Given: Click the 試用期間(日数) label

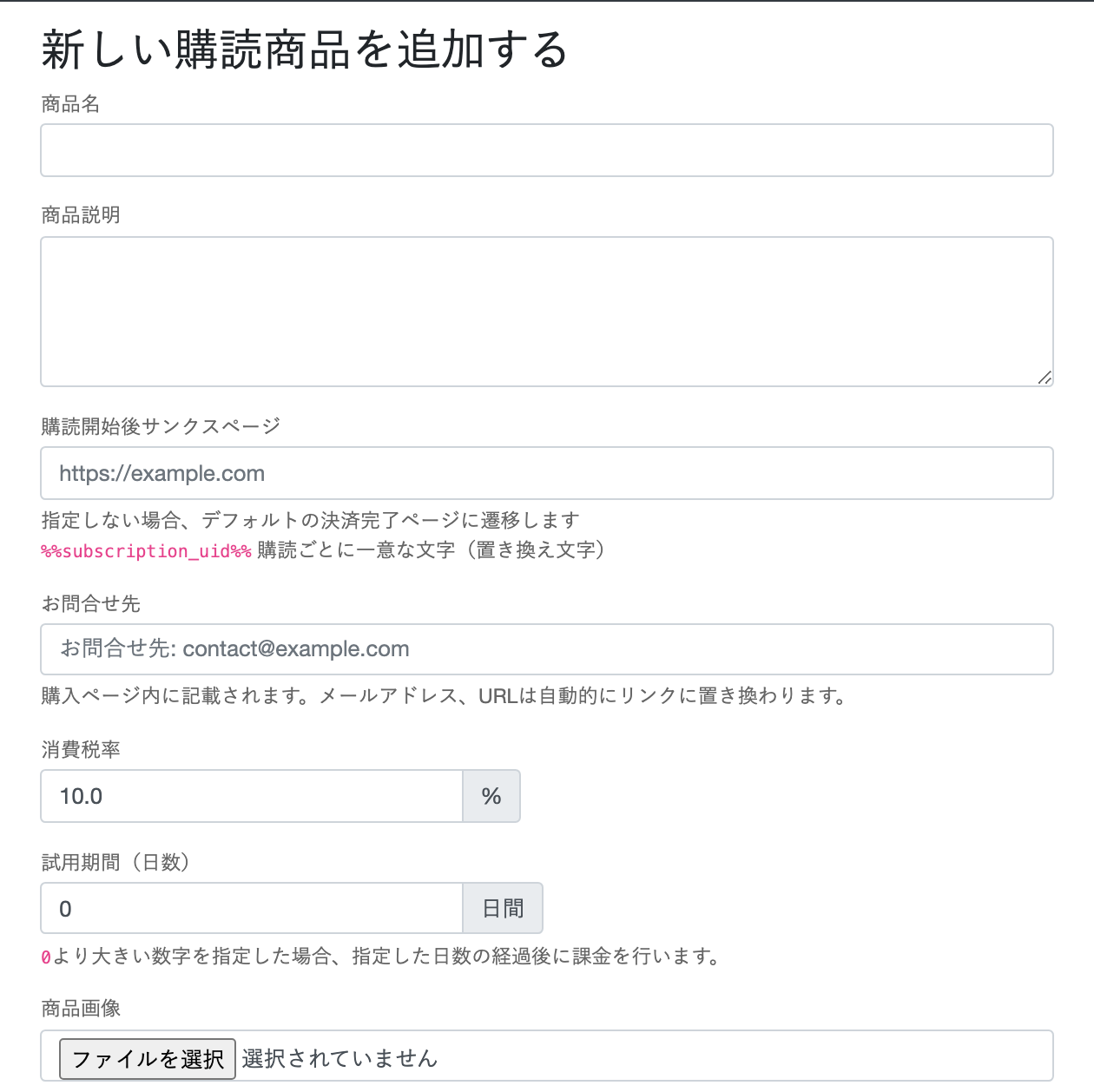Looking at the screenshot, I should pos(115,862).
